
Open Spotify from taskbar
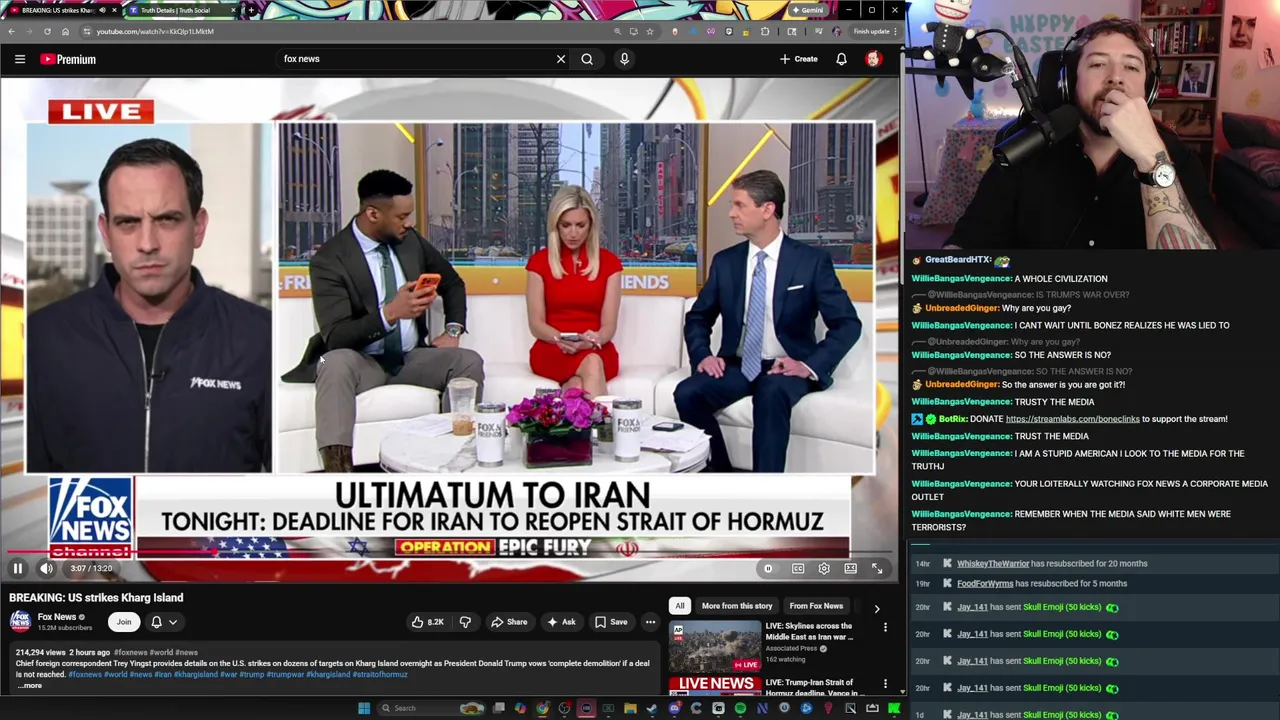pyautogui.click(x=740, y=708)
